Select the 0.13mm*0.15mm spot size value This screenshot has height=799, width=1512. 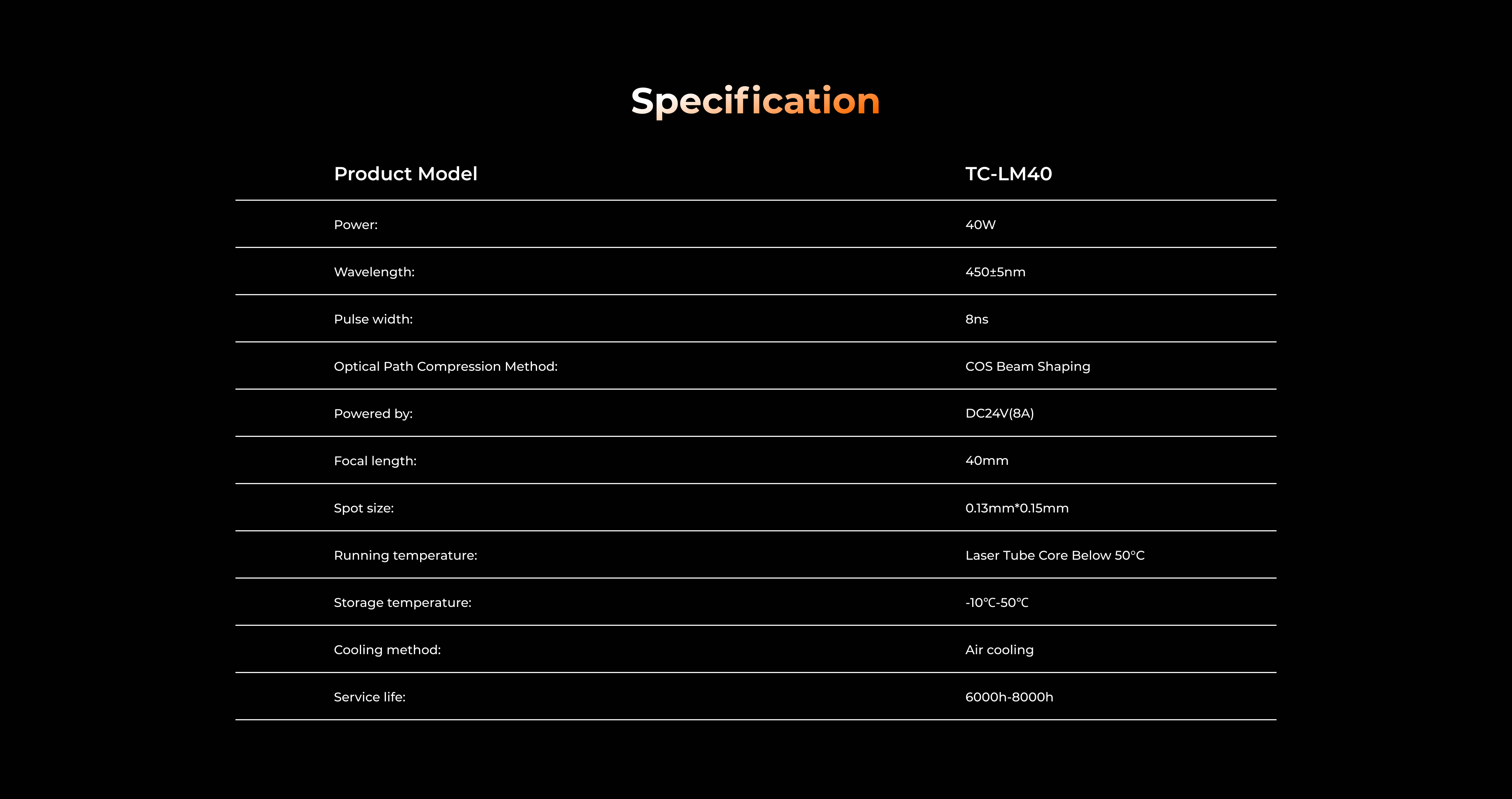(x=1017, y=508)
